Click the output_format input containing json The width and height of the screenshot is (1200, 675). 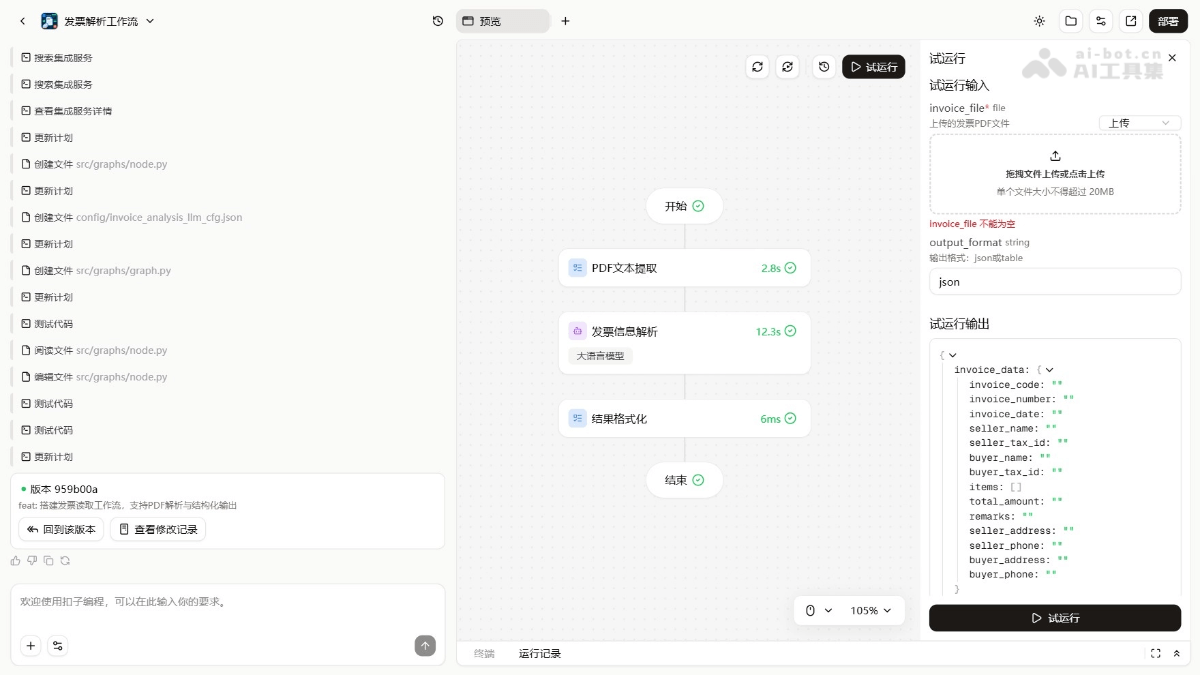pos(1055,281)
